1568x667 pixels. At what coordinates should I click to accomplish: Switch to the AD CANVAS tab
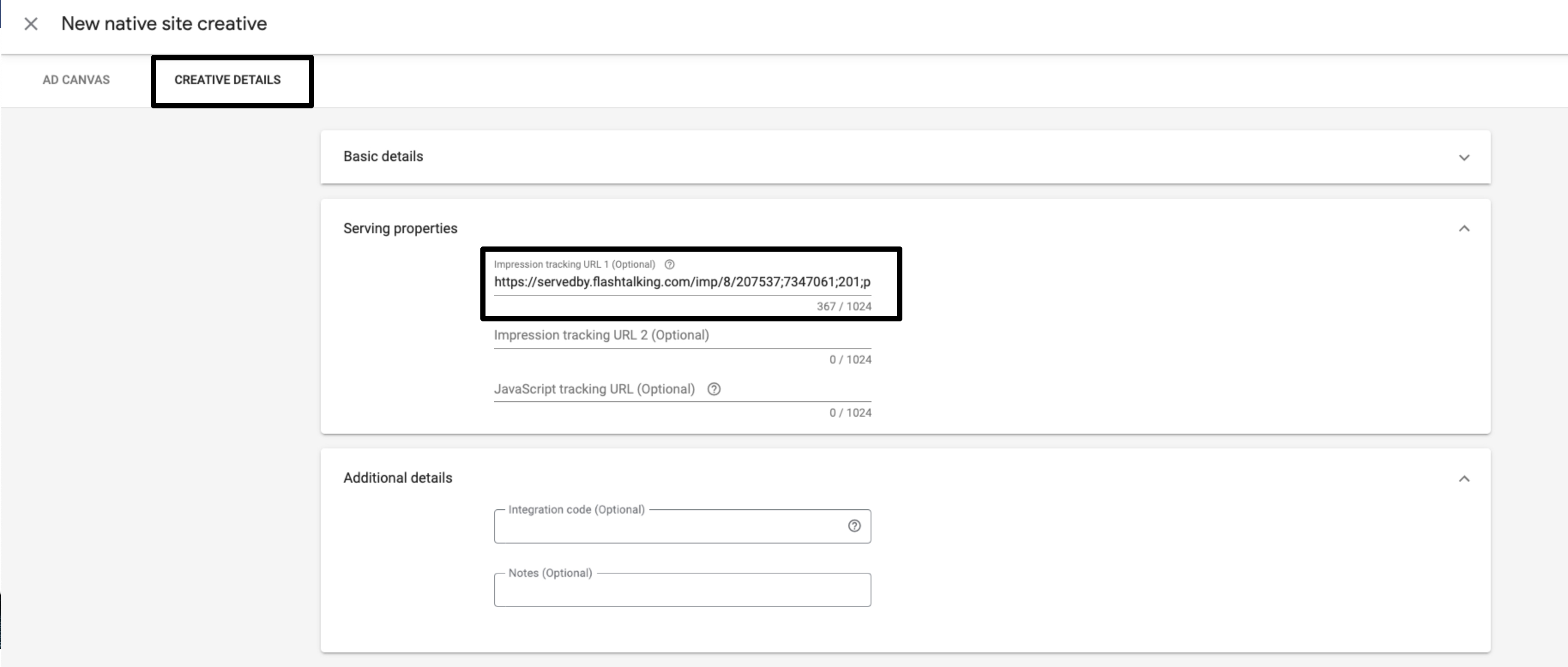[x=76, y=80]
